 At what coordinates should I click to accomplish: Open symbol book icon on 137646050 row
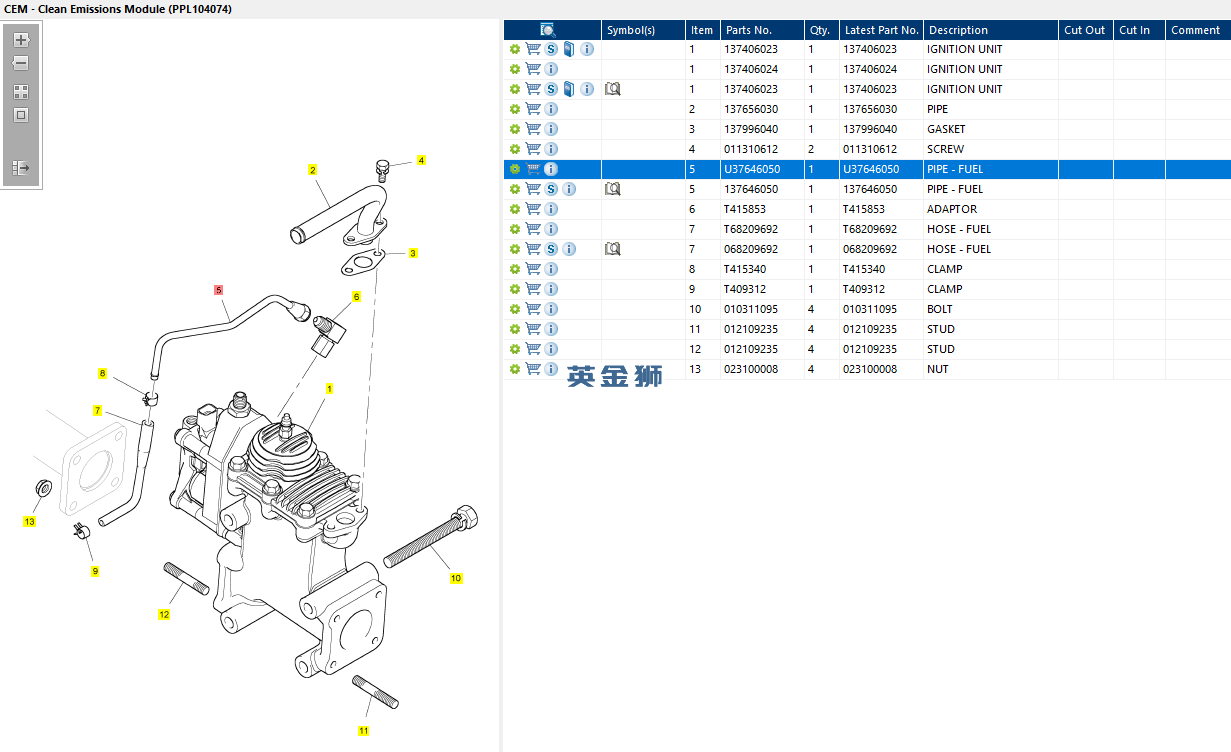pyautogui.click(x=613, y=189)
